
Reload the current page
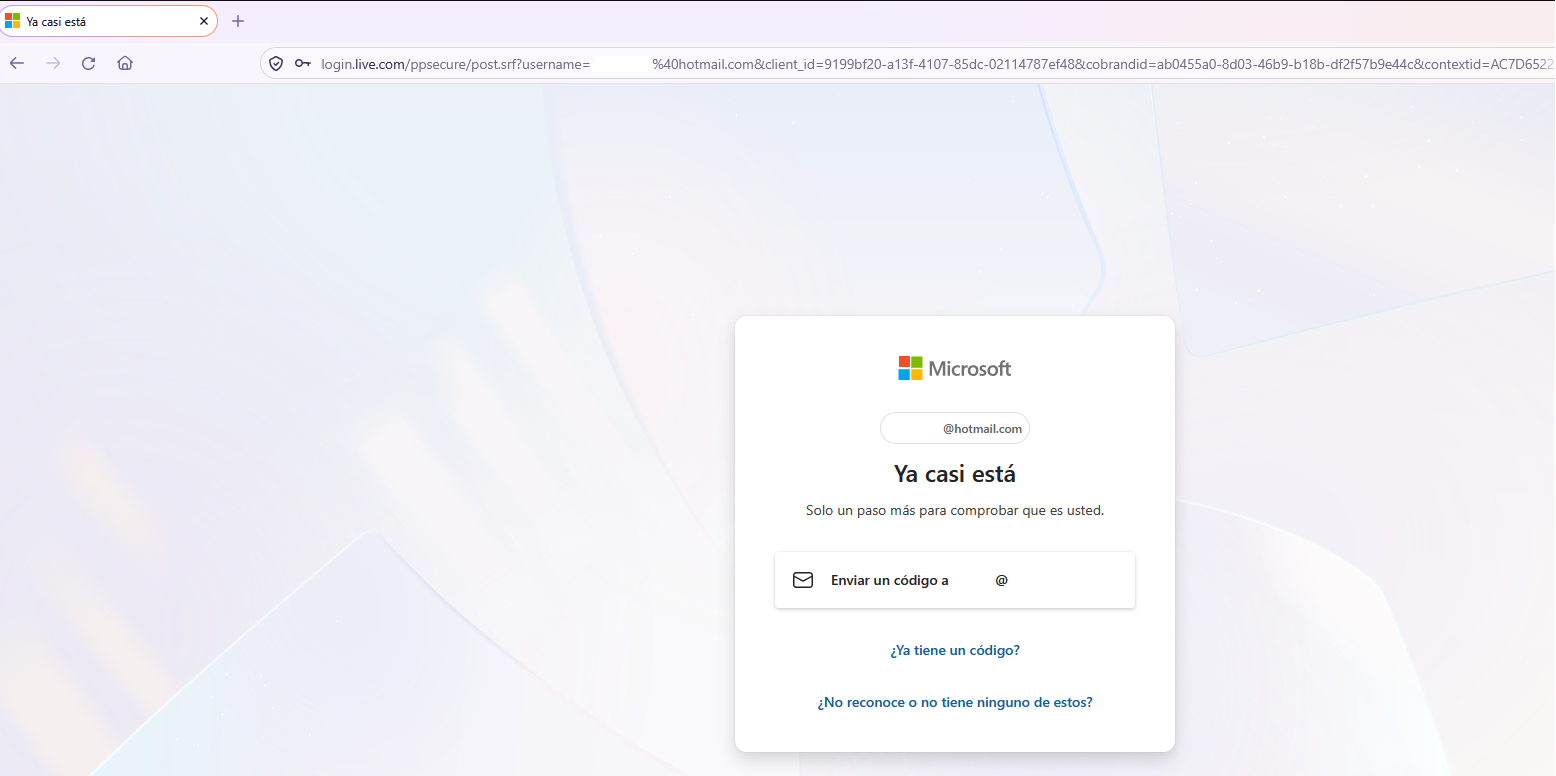pos(89,63)
